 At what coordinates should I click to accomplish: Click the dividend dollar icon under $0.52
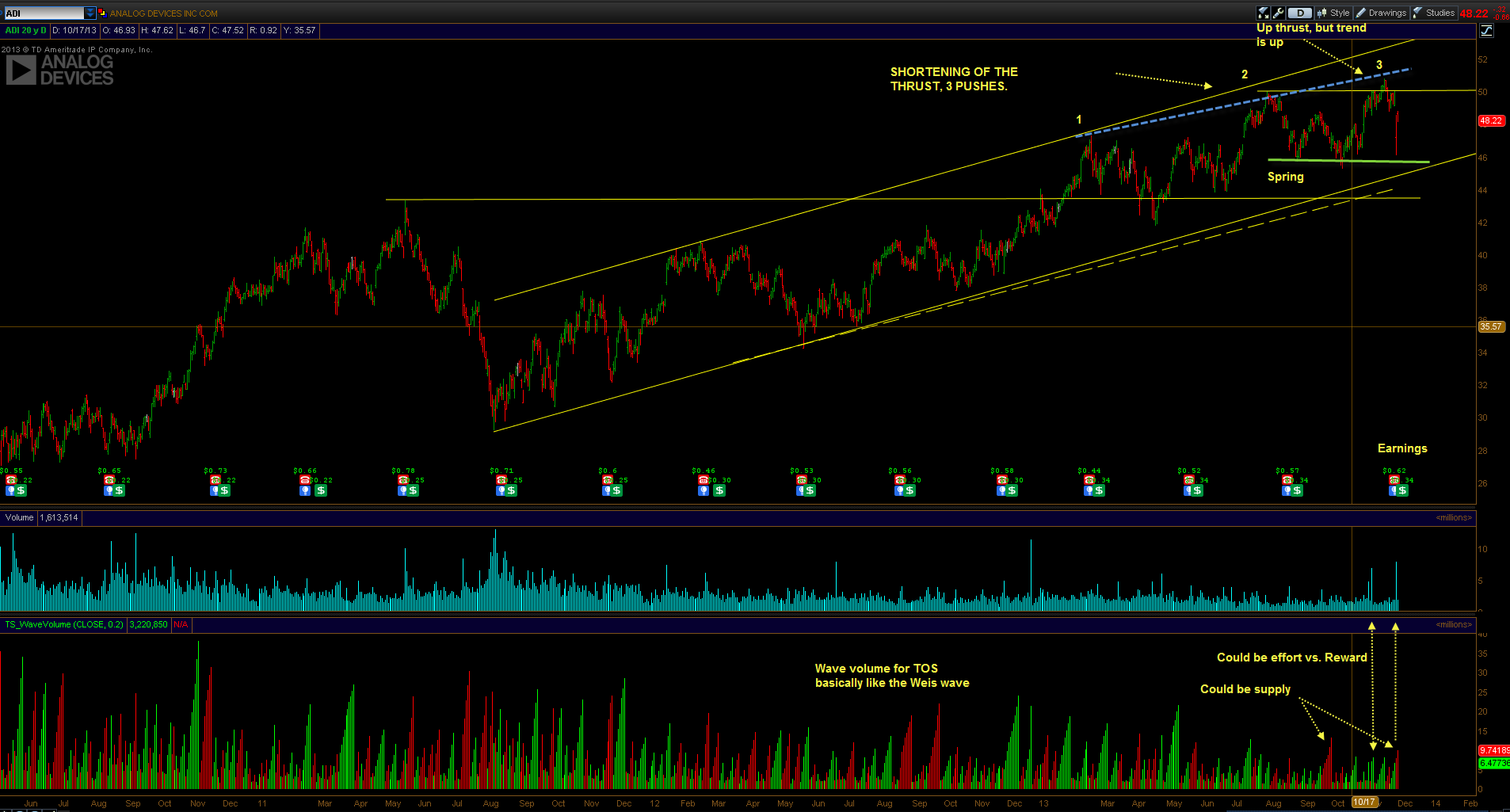1197,490
